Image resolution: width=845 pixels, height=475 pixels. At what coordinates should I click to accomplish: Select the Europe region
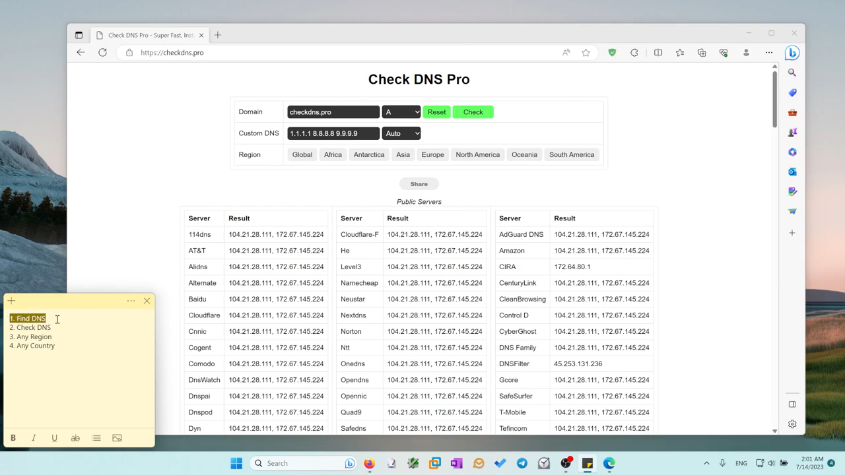point(433,155)
